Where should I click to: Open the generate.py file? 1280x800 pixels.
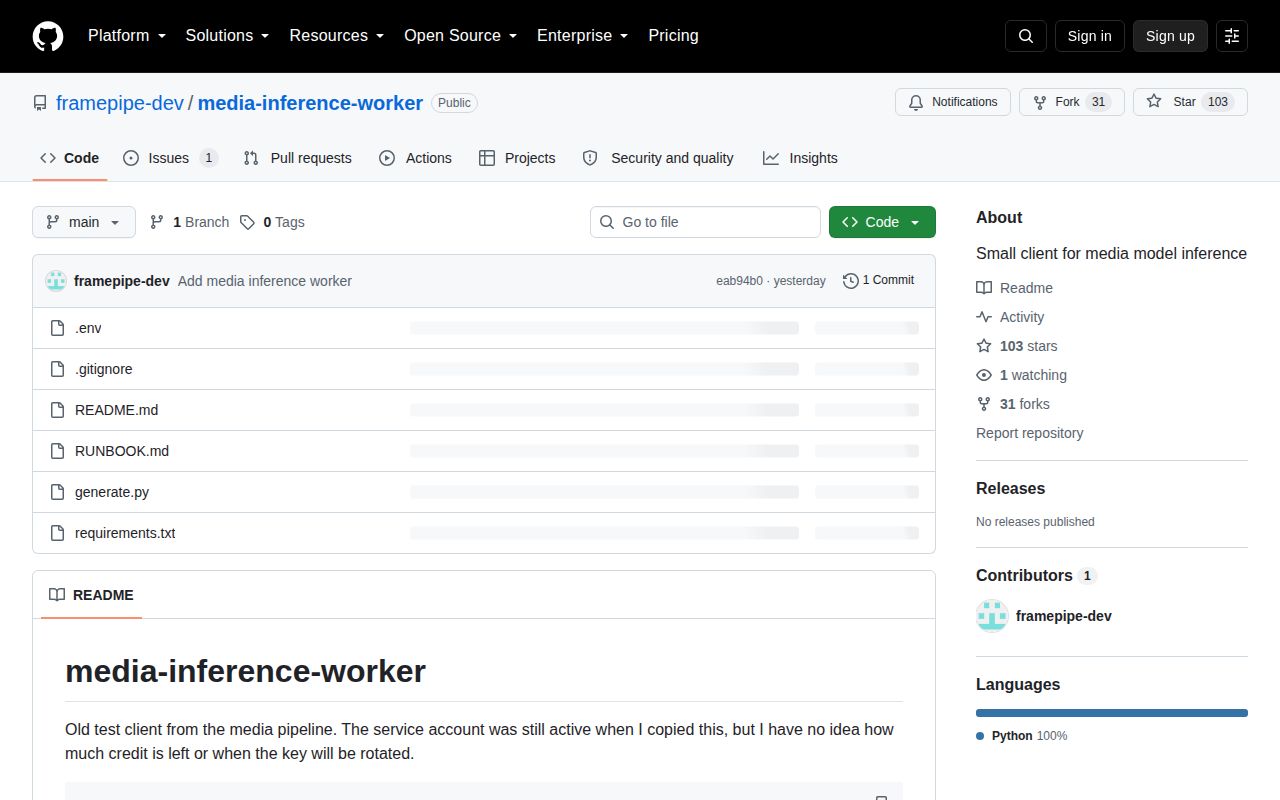click(112, 492)
